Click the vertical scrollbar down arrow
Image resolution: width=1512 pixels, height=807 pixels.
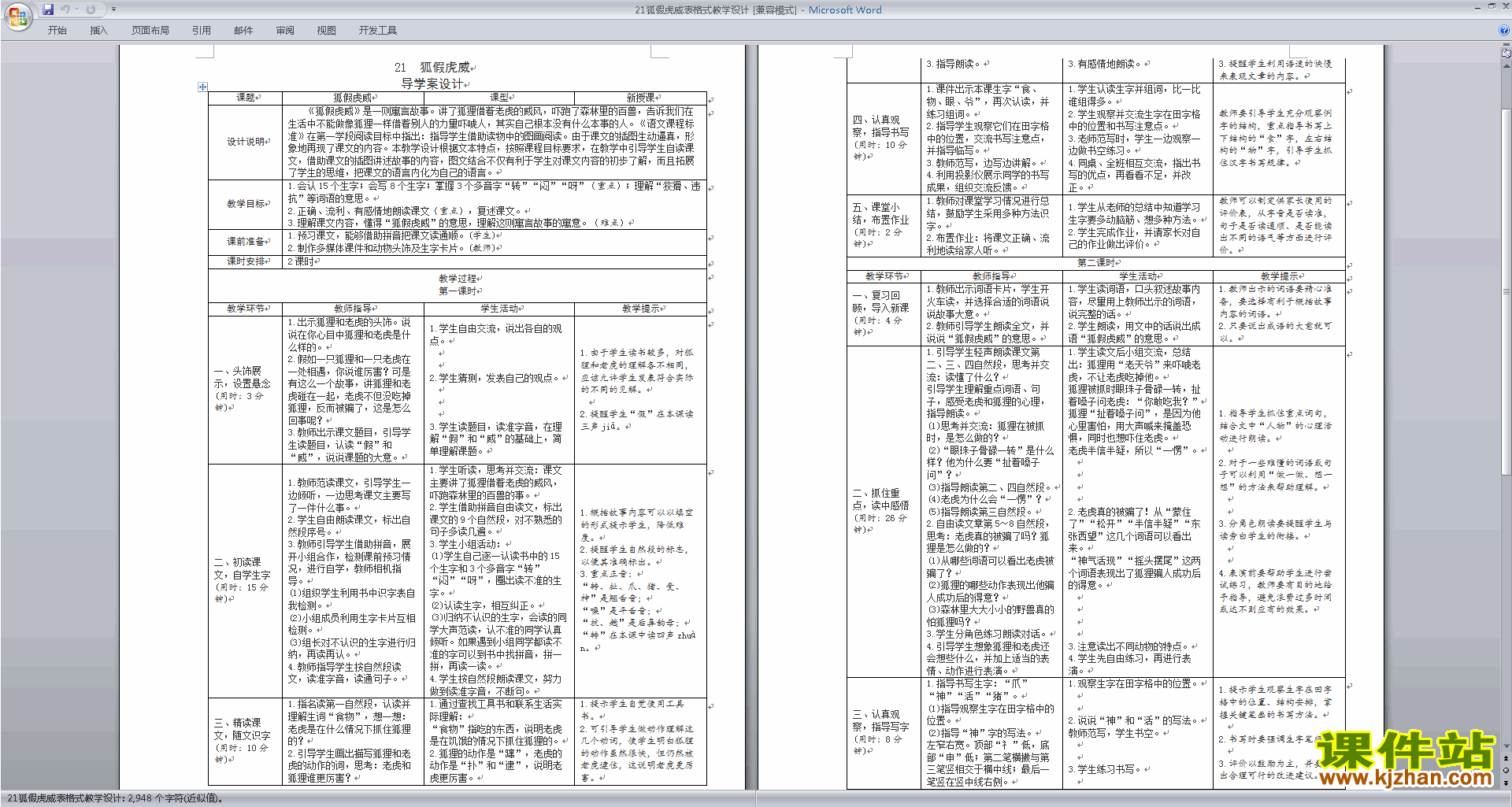click(1506, 746)
